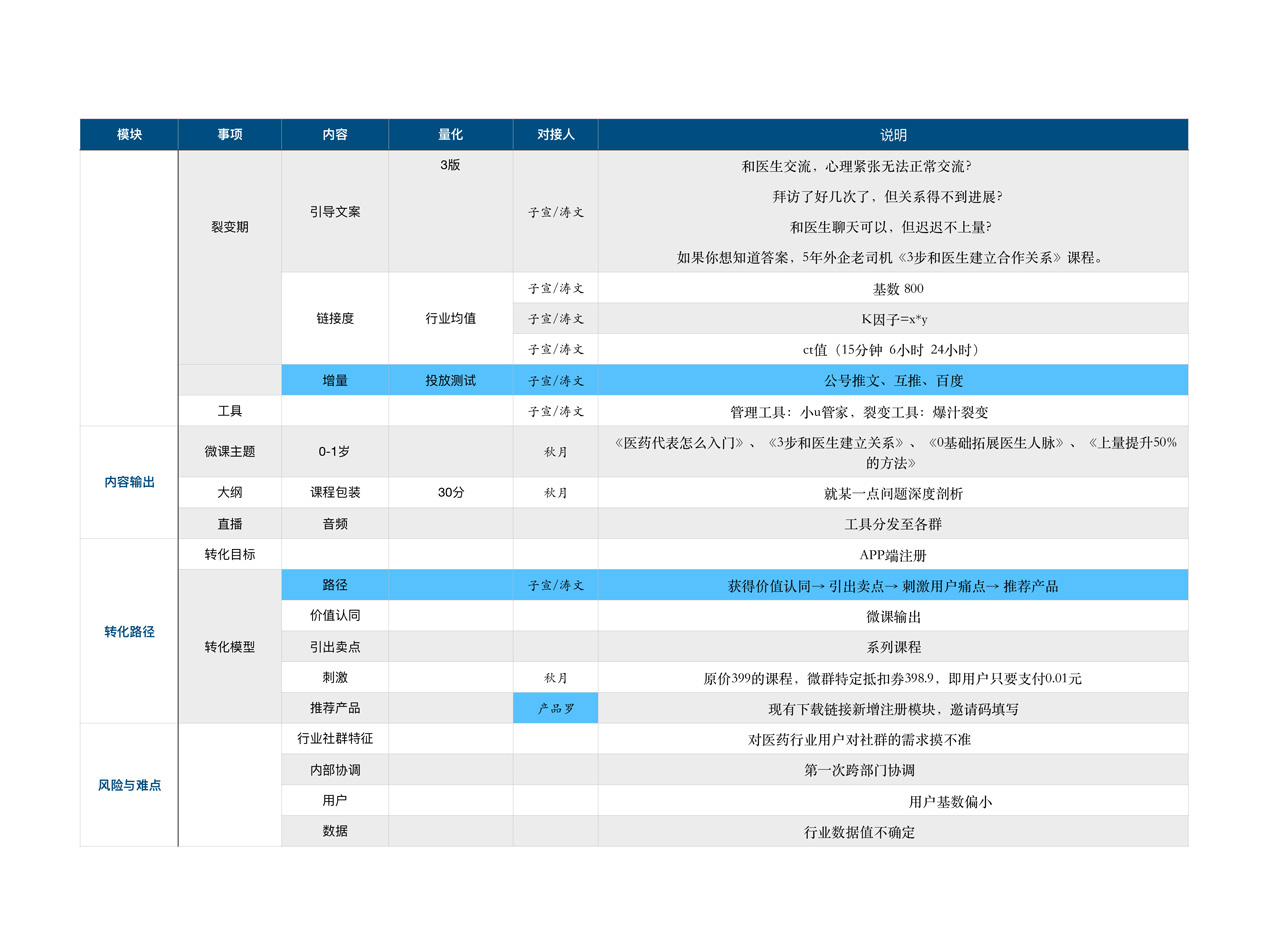The height and width of the screenshot is (950, 1280).
Task: Click the 工具 cell in 事项 column
Action: coord(230,411)
